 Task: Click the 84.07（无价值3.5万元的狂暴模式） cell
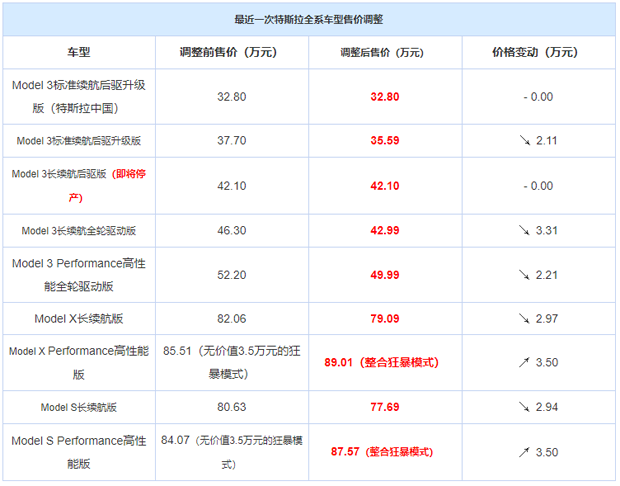pos(232,452)
